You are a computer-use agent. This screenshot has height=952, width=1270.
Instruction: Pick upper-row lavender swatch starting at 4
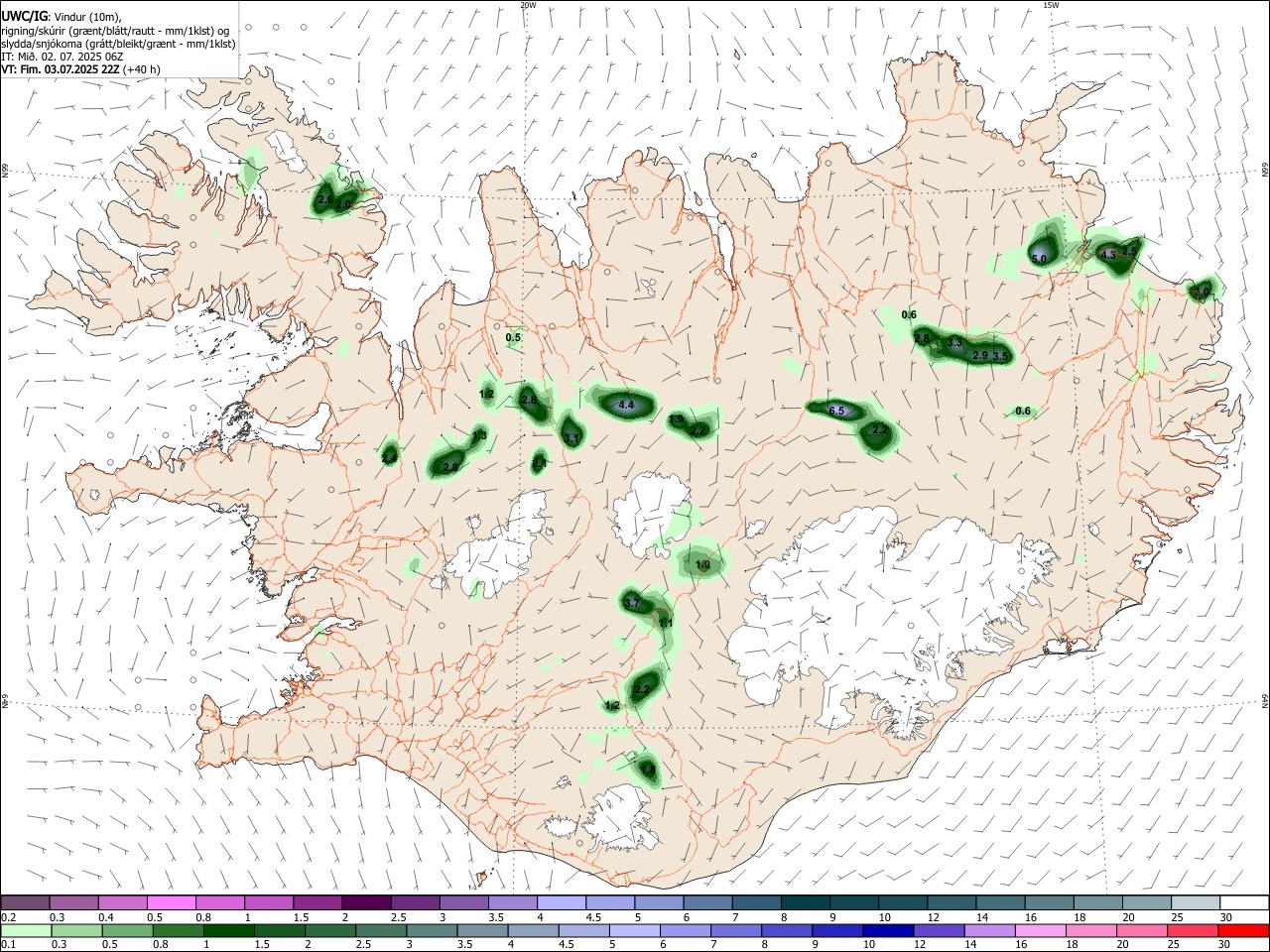[x=561, y=902]
